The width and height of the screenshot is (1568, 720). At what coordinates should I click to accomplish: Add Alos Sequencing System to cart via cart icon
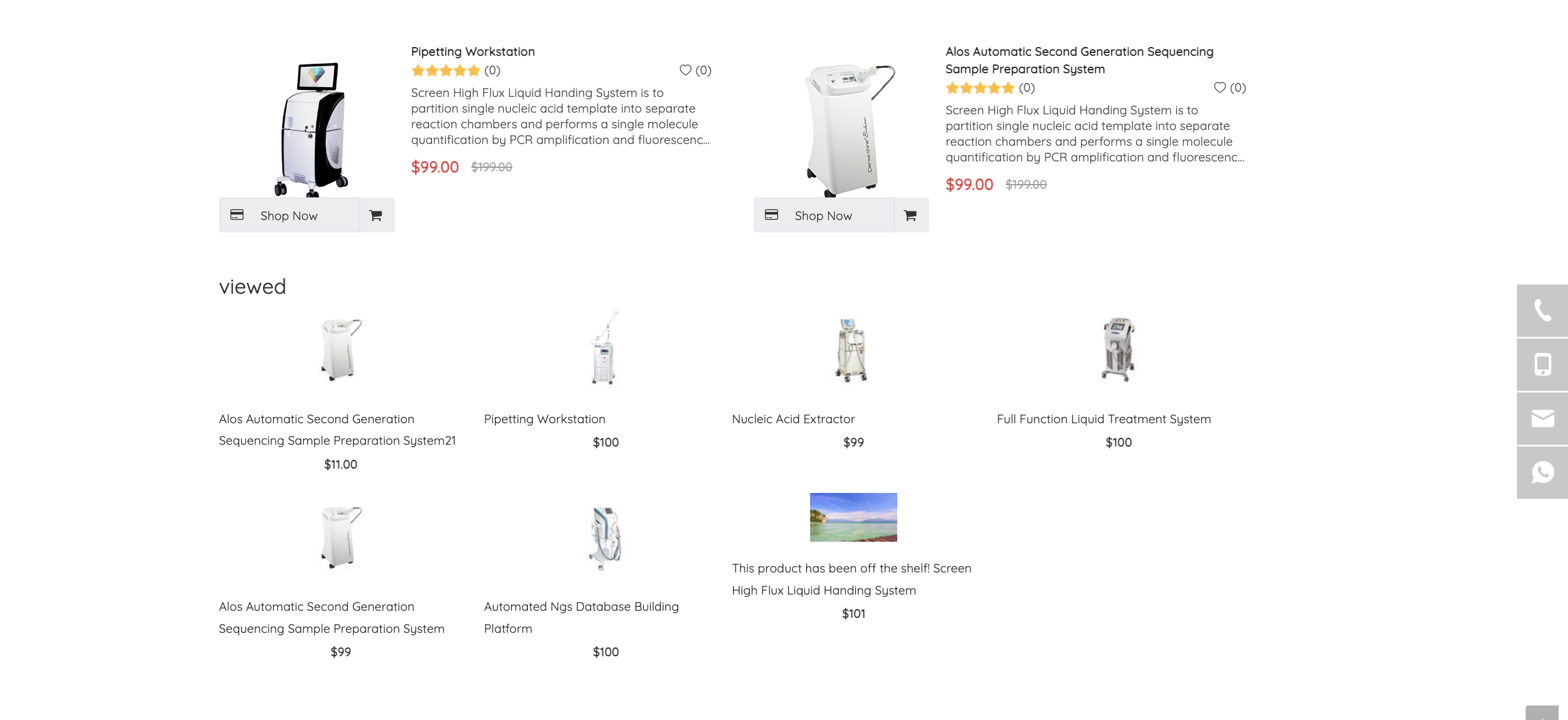[x=910, y=215]
